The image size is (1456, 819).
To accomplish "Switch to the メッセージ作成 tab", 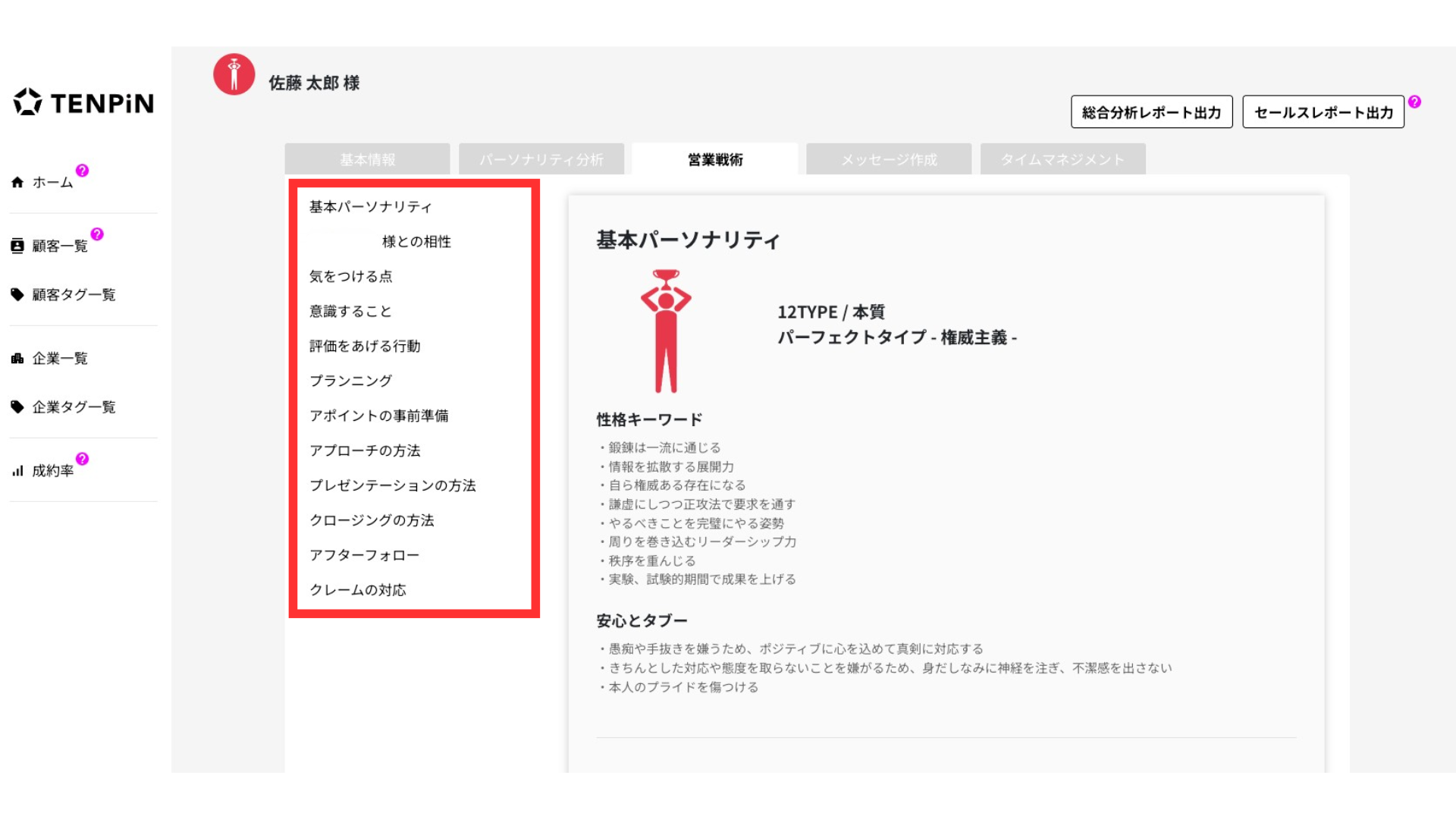I will click(x=889, y=159).
